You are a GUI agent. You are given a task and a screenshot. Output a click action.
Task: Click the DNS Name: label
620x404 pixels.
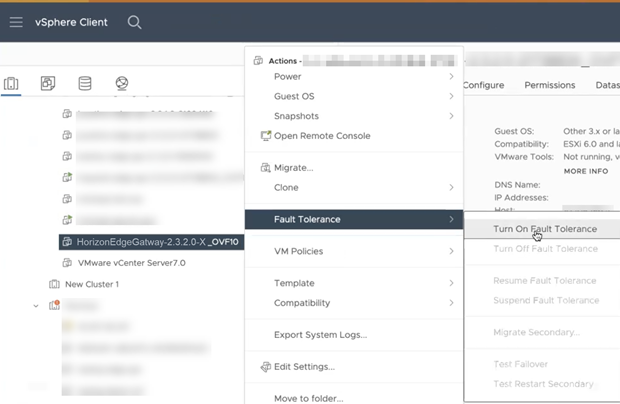(517, 185)
